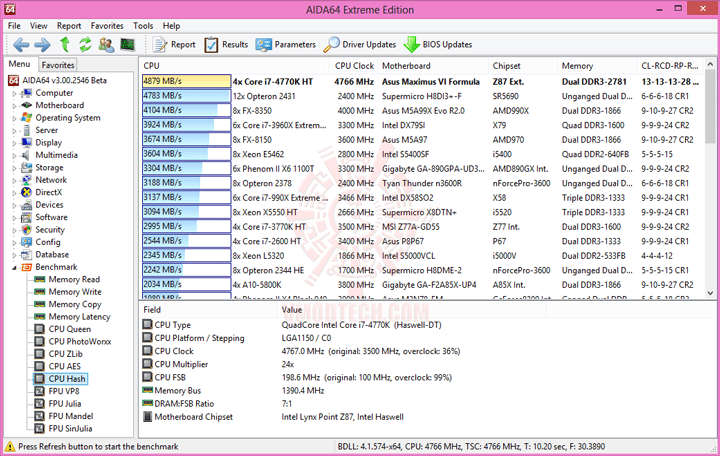This screenshot has width=720, height=456.
Task: Start the benchmark with the Refresh icon
Action: [x=85, y=45]
